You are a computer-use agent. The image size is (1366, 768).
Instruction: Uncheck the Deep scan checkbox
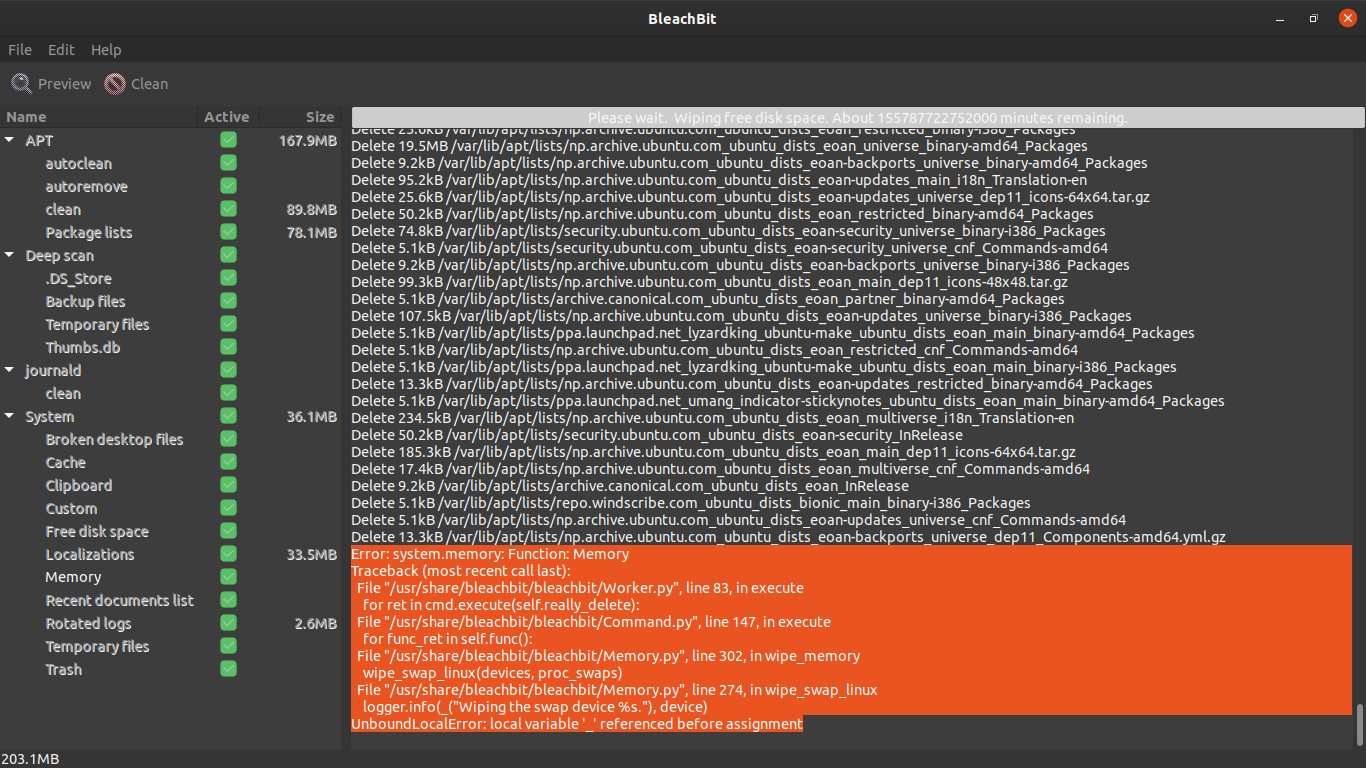pos(228,255)
